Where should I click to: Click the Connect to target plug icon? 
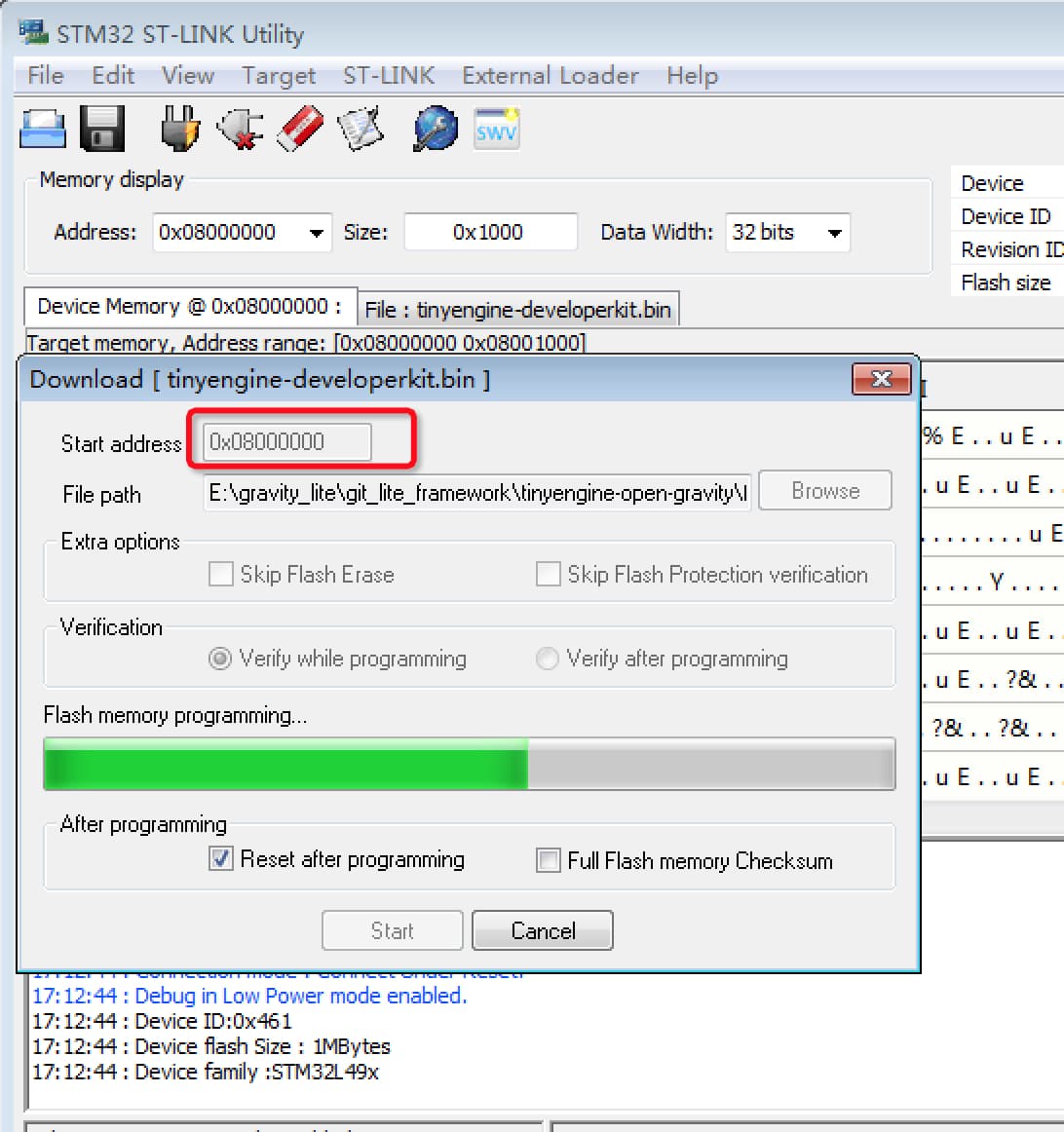[179, 129]
